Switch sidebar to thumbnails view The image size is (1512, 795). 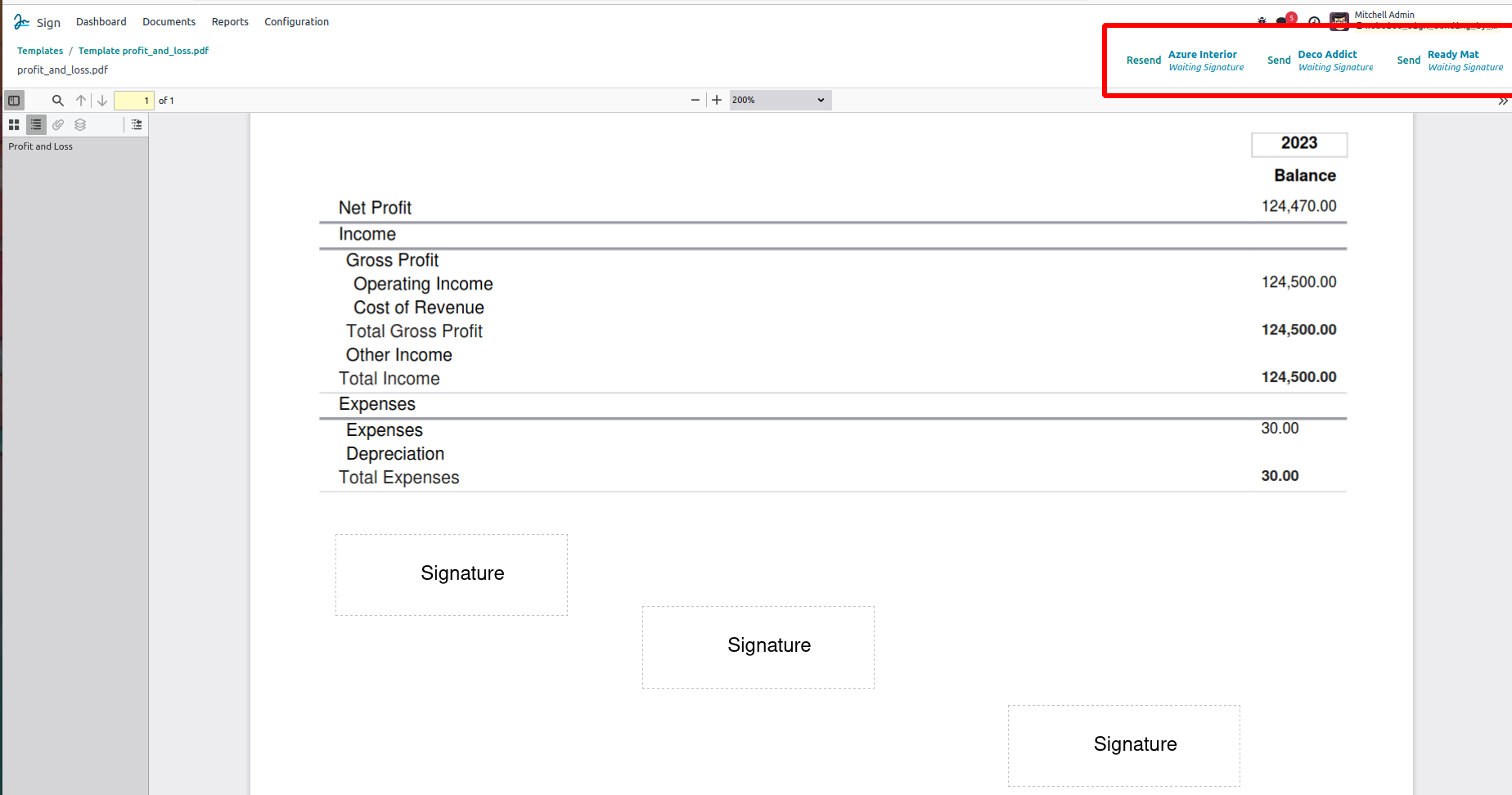[14, 125]
